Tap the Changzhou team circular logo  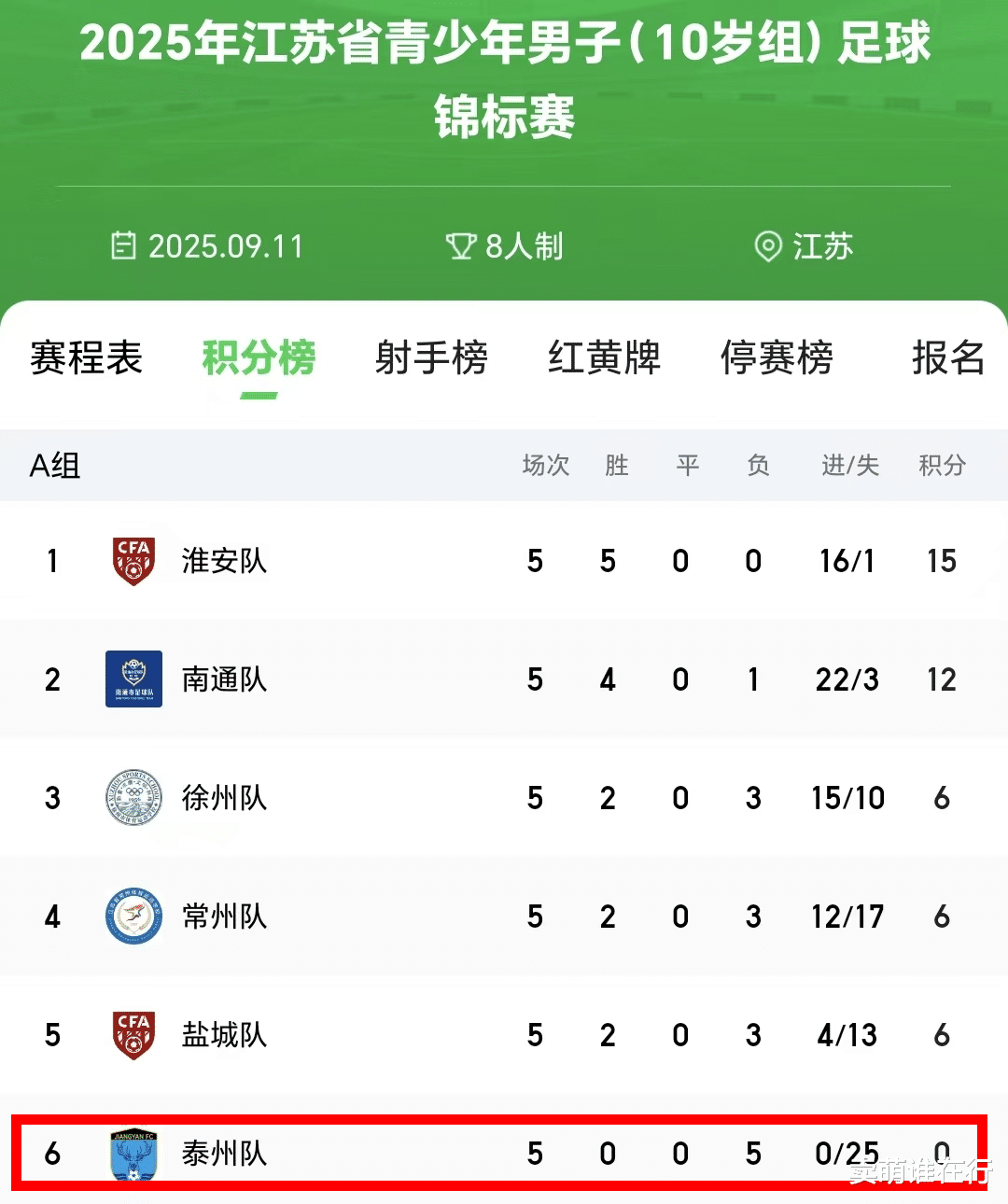[133, 917]
